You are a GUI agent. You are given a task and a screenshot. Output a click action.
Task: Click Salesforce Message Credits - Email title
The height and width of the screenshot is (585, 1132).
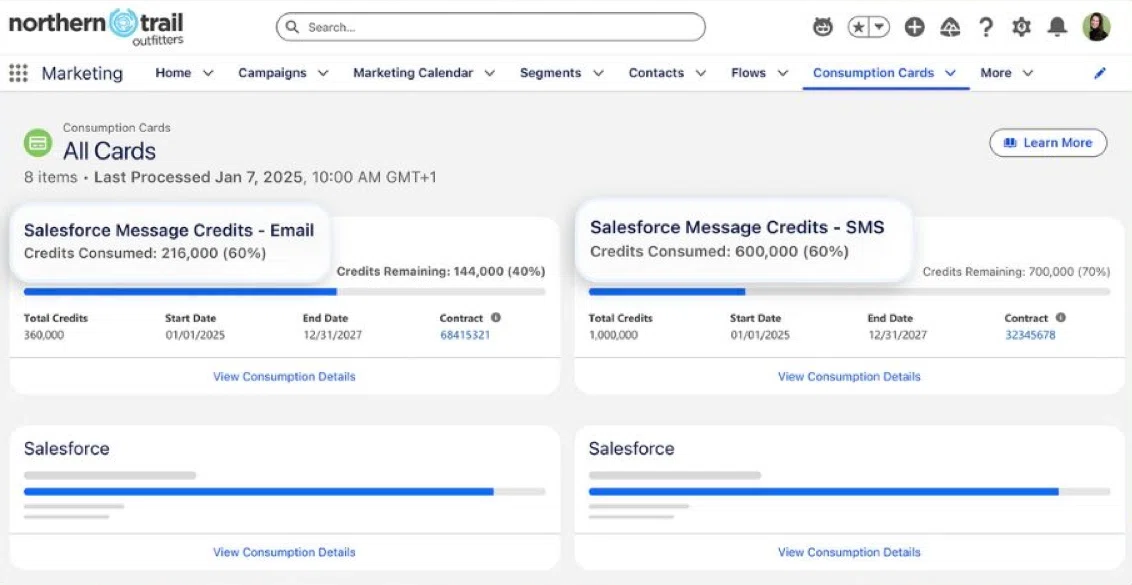pos(169,230)
